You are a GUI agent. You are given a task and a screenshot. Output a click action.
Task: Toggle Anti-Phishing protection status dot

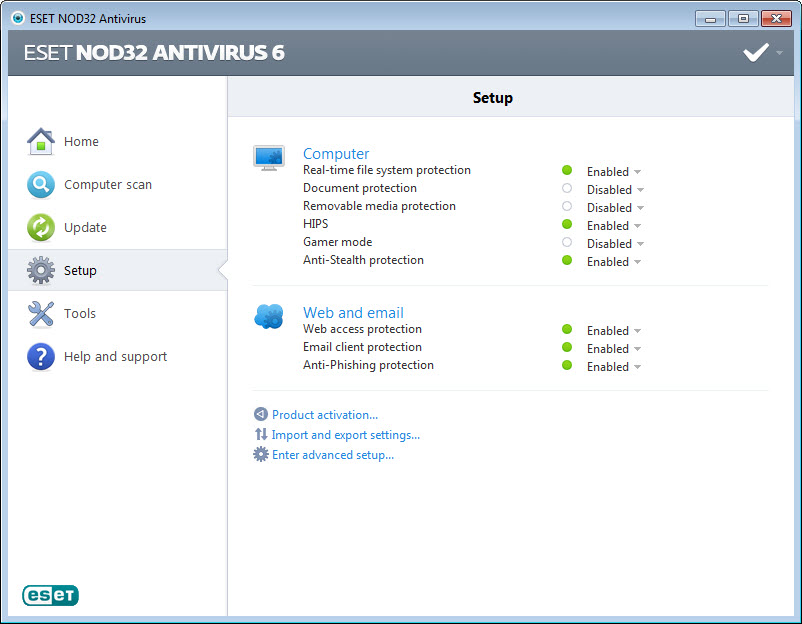(x=567, y=365)
